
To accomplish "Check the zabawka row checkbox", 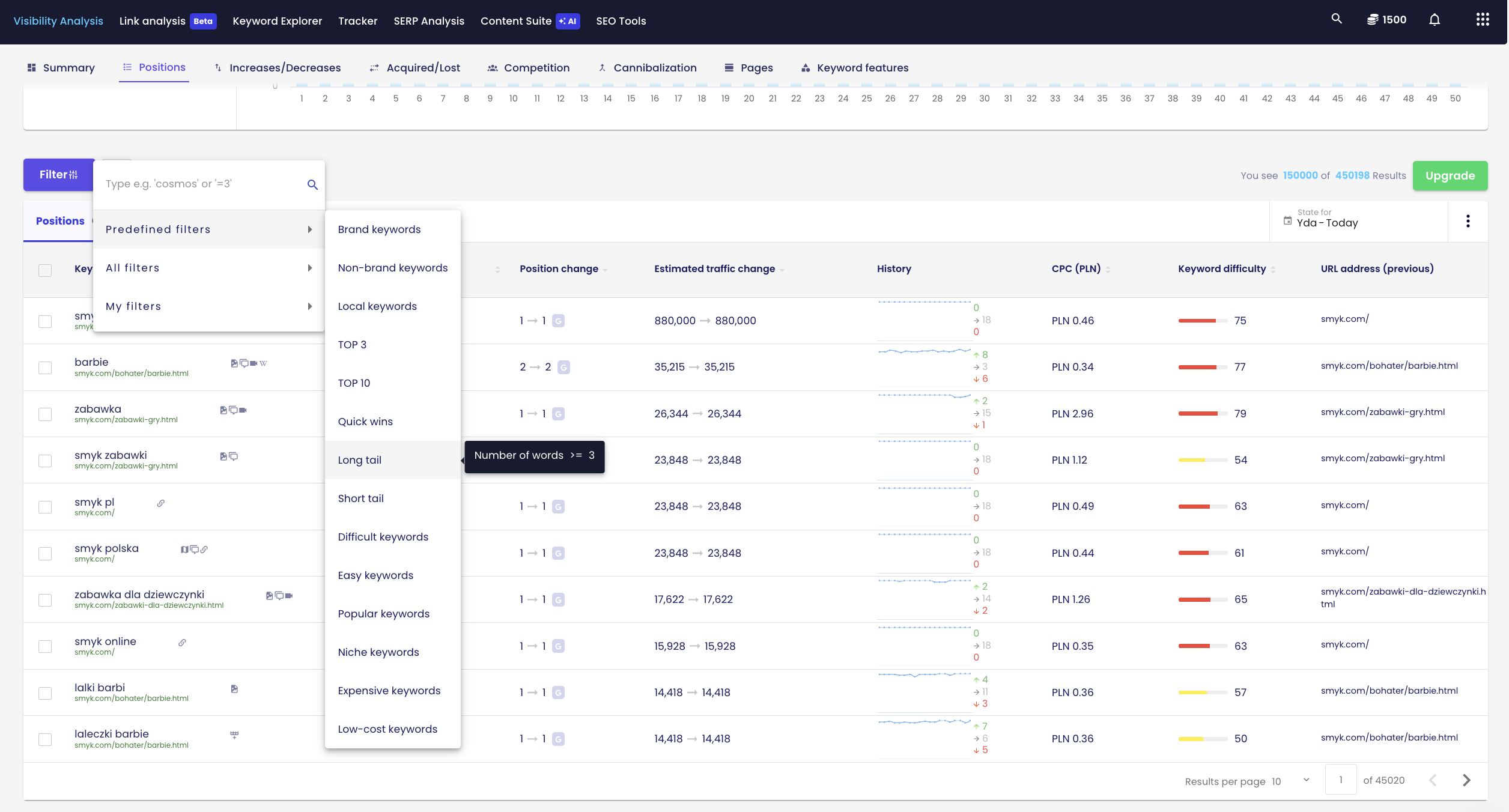I will click(x=45, y=414).
